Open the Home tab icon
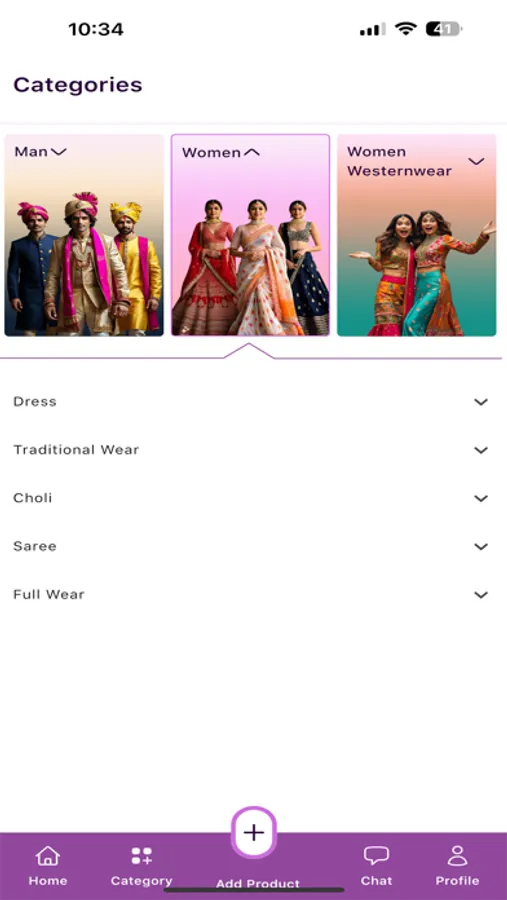Image resolution: width=507 pixels, height=900 pixels. point(48,856)
